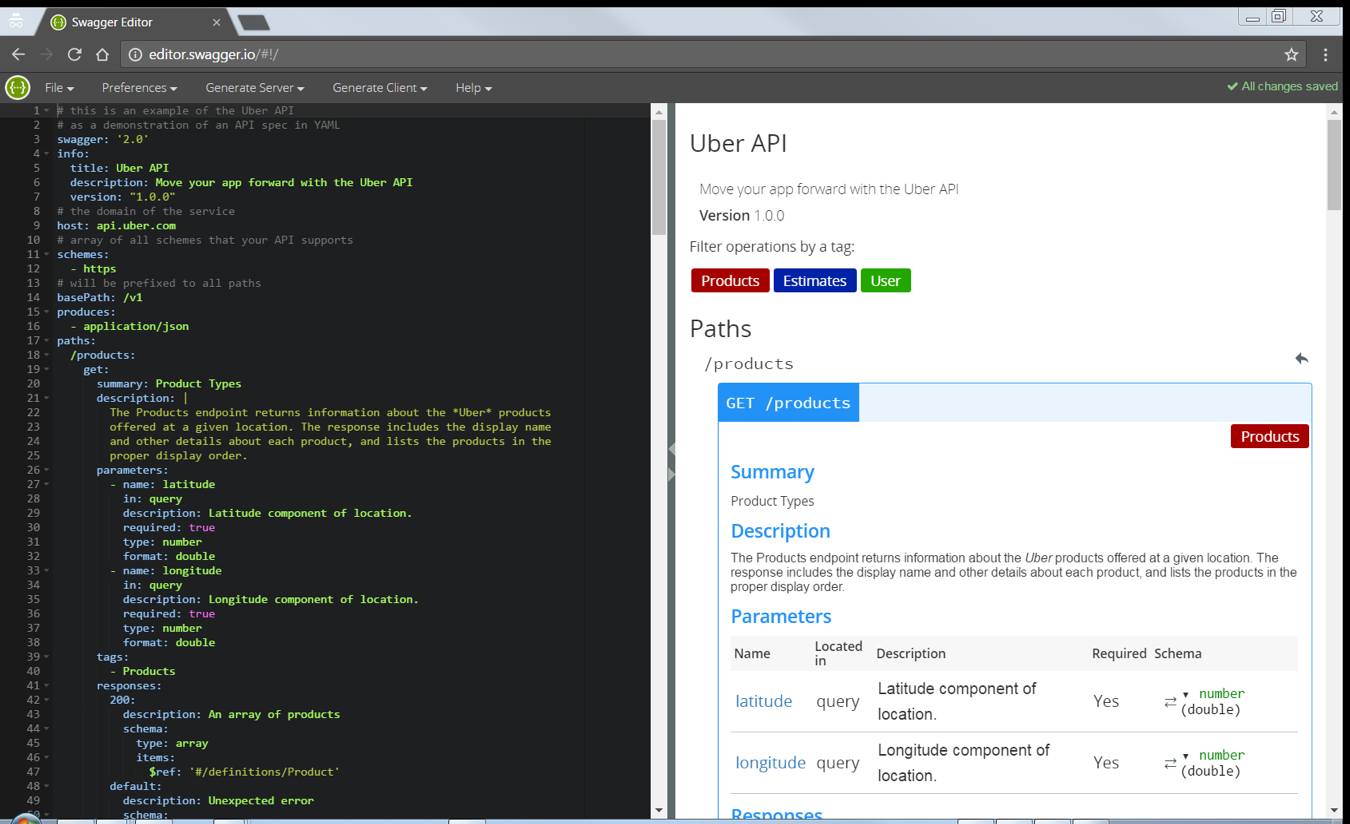Collapse the 200 response block at line 42
This screenshot has width=1350, height=824.
point(46,700)
